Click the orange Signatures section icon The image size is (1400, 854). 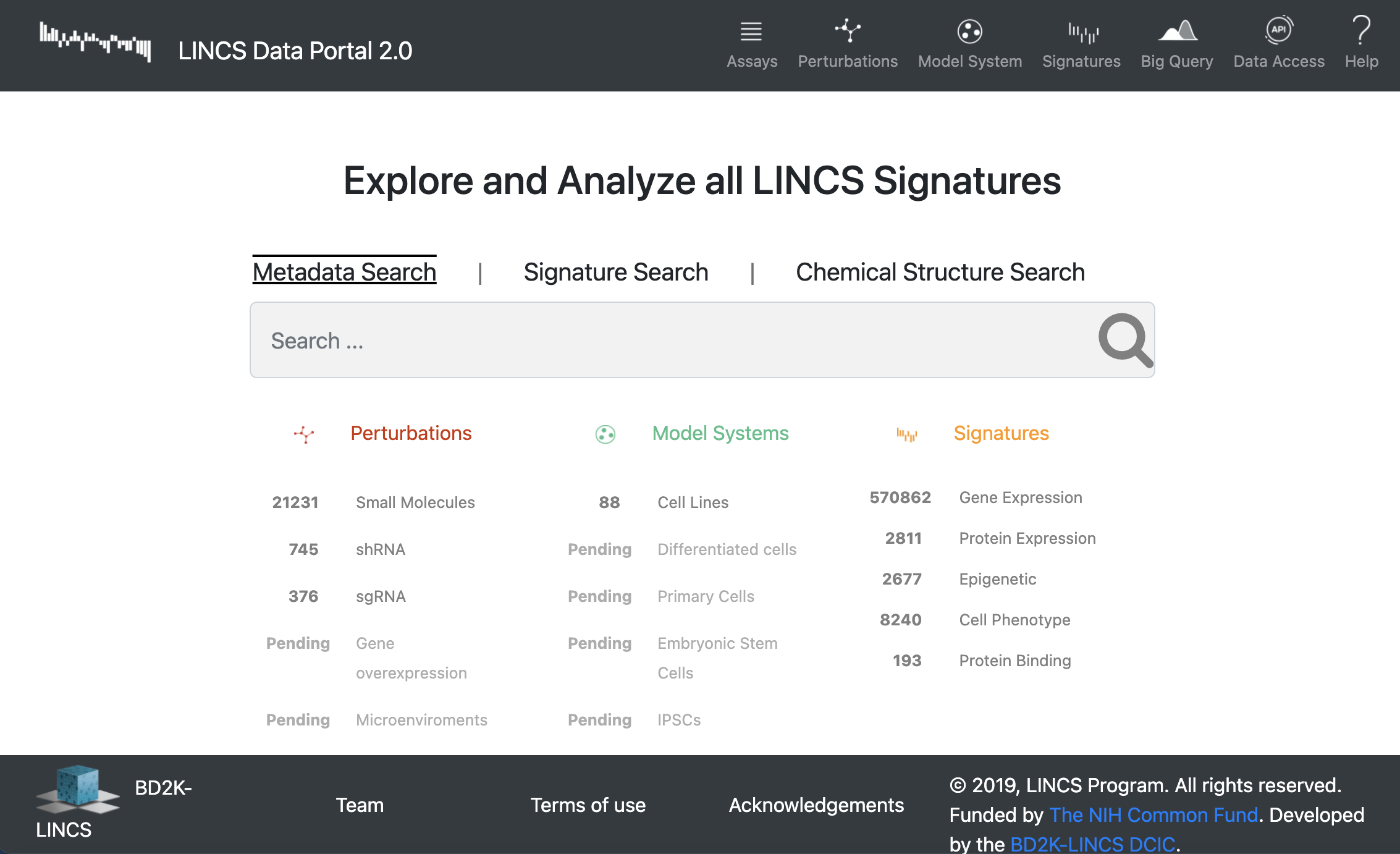[907, 434]
